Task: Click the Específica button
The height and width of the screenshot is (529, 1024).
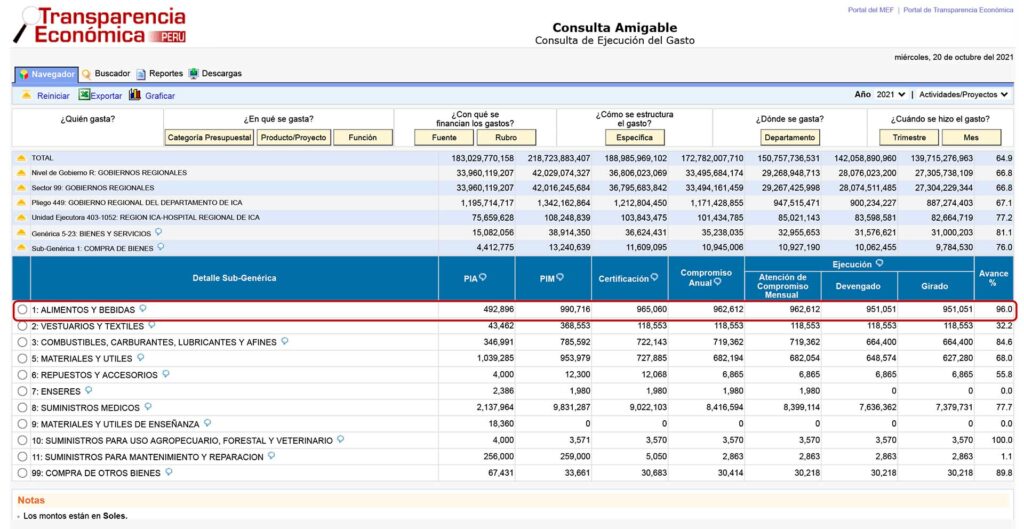Action: click(635, 138)
